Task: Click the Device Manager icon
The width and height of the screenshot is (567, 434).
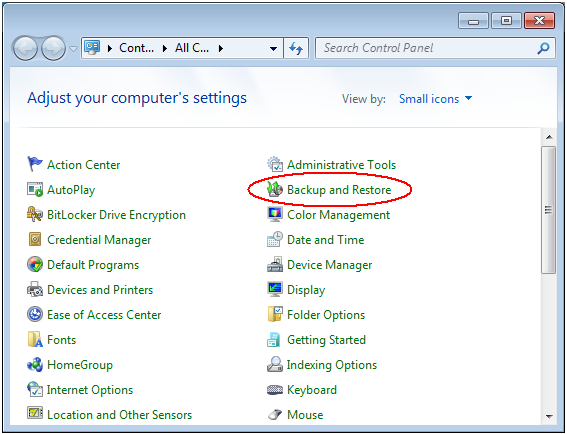Action: (275, 264)
